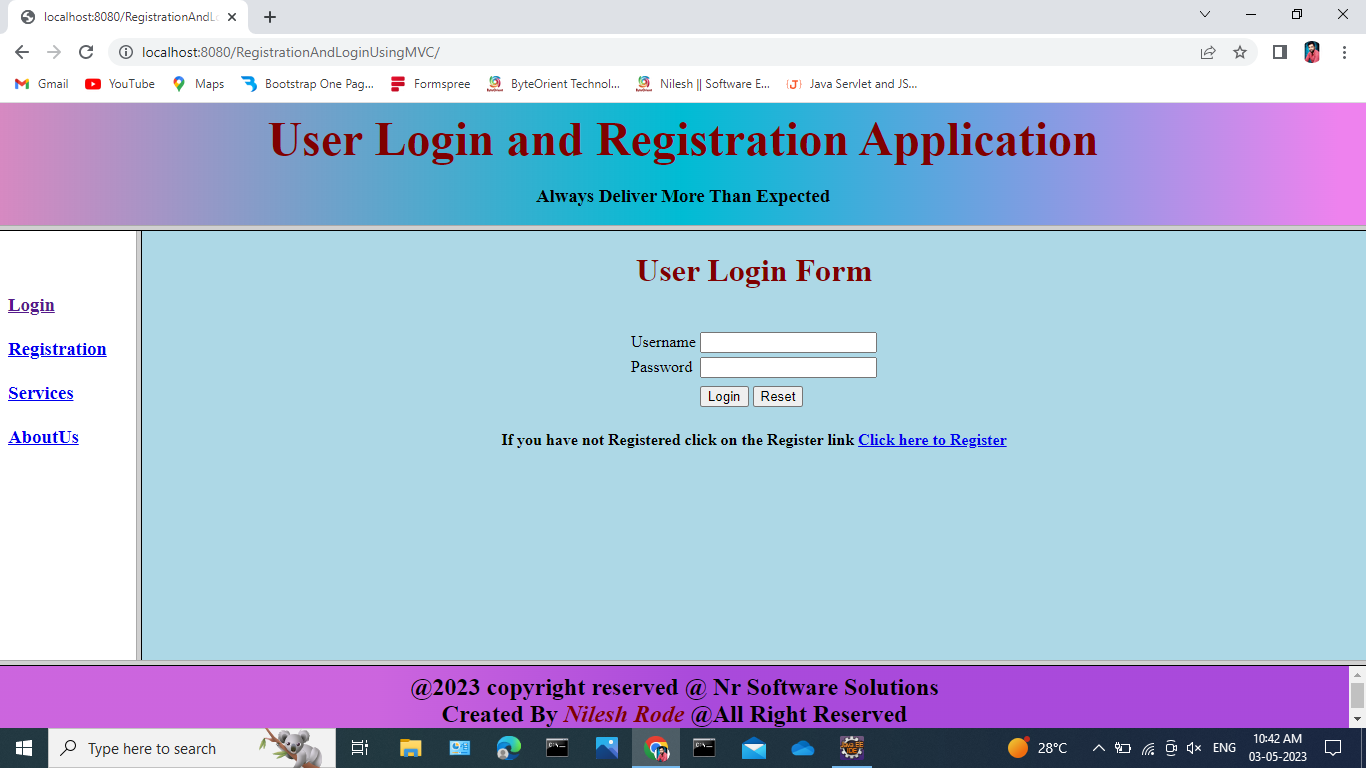Open the Formspree bookmark

430,84
